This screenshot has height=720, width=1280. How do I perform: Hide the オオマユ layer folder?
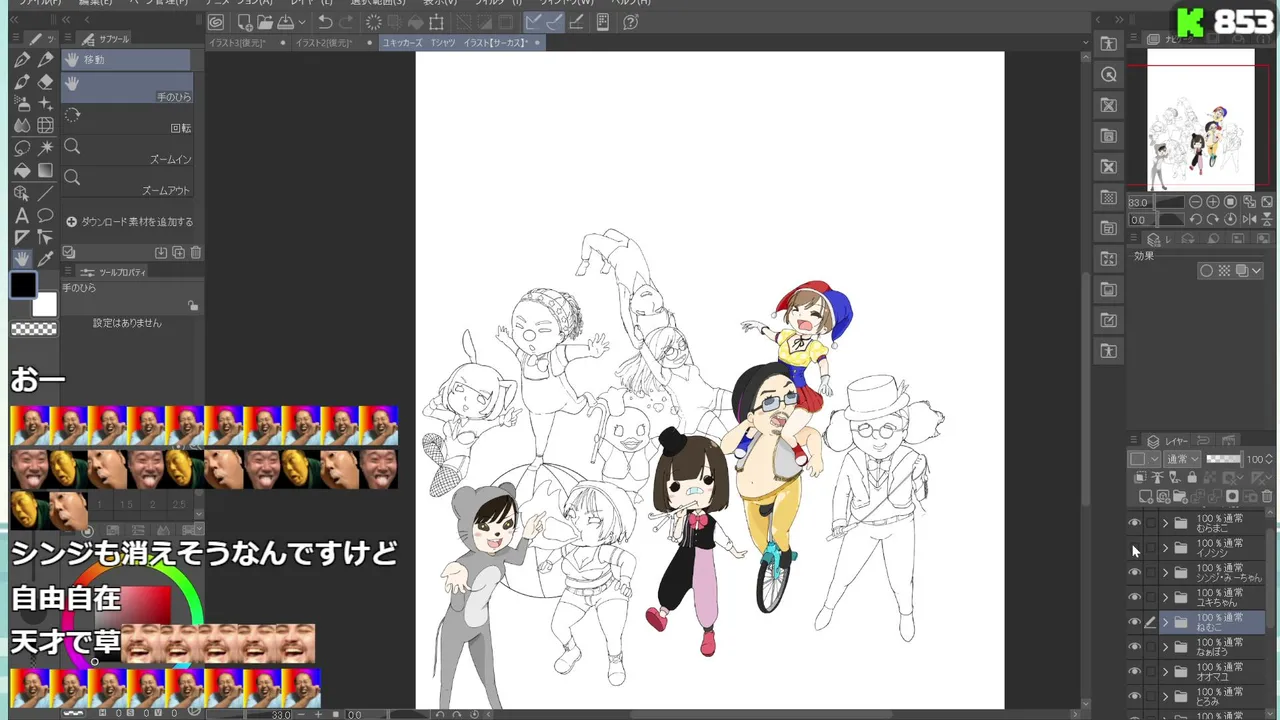pos(1134,672)
